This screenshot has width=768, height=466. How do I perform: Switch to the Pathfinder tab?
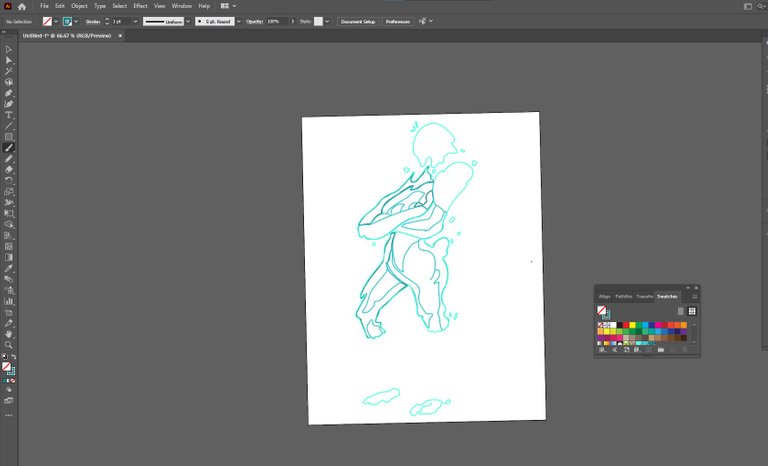tap(624, 296)
